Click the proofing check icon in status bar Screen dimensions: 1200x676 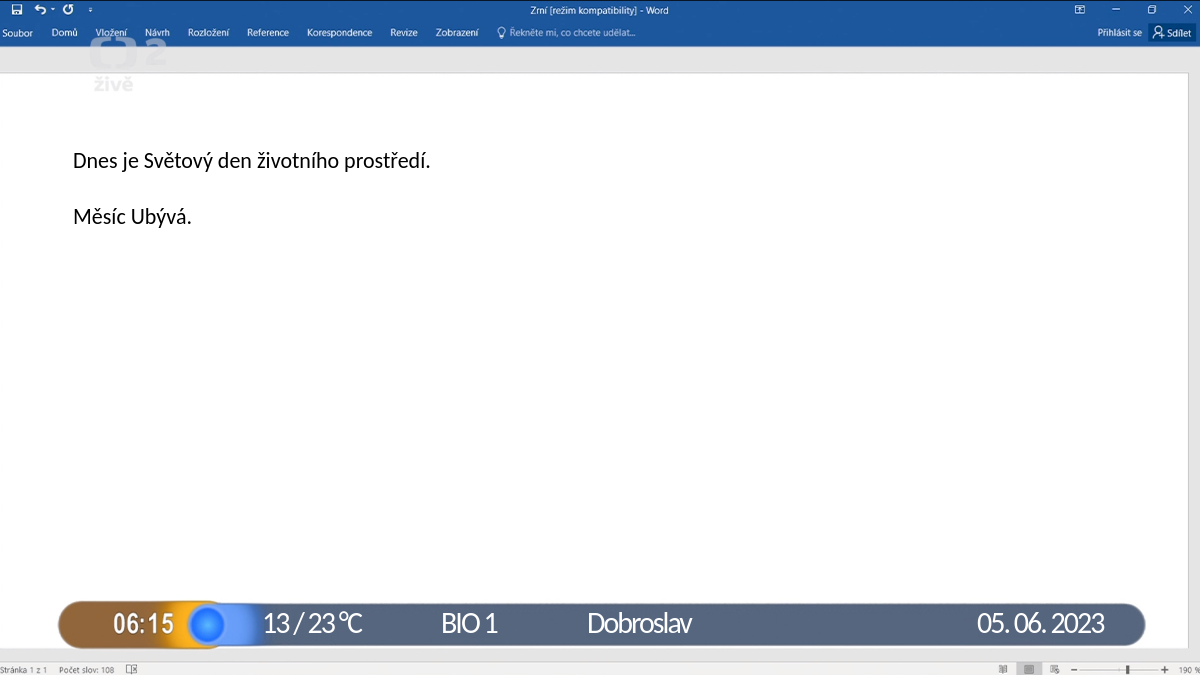tap(132, 669)
